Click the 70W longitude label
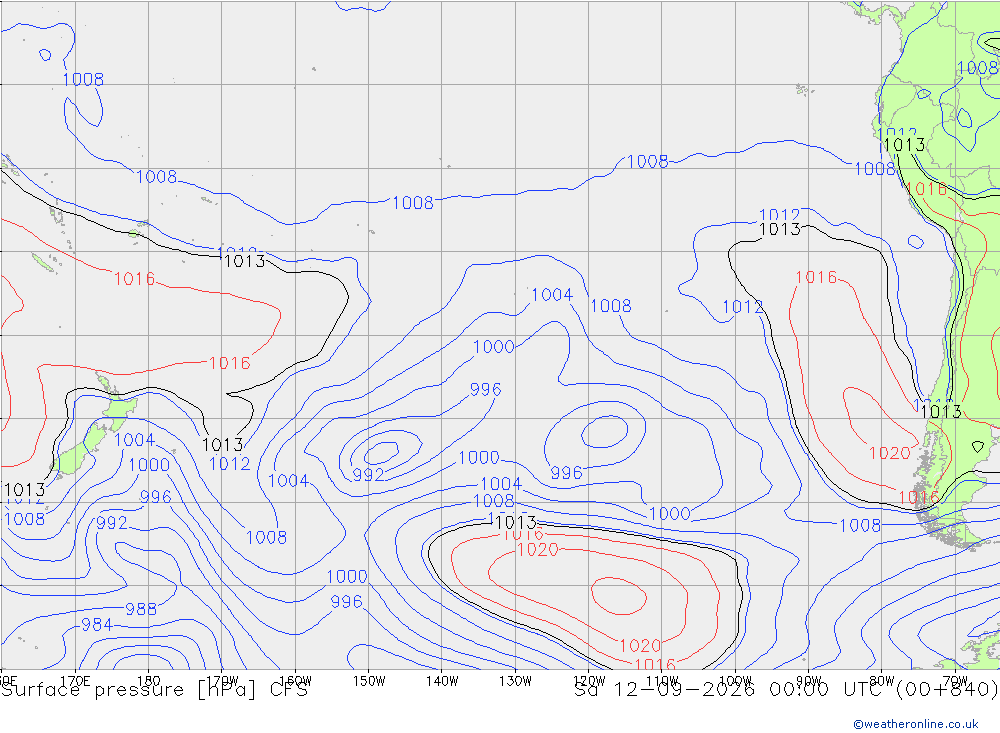Image resolution: width=1000 pixels, height=733 pixels. [955, 681]
